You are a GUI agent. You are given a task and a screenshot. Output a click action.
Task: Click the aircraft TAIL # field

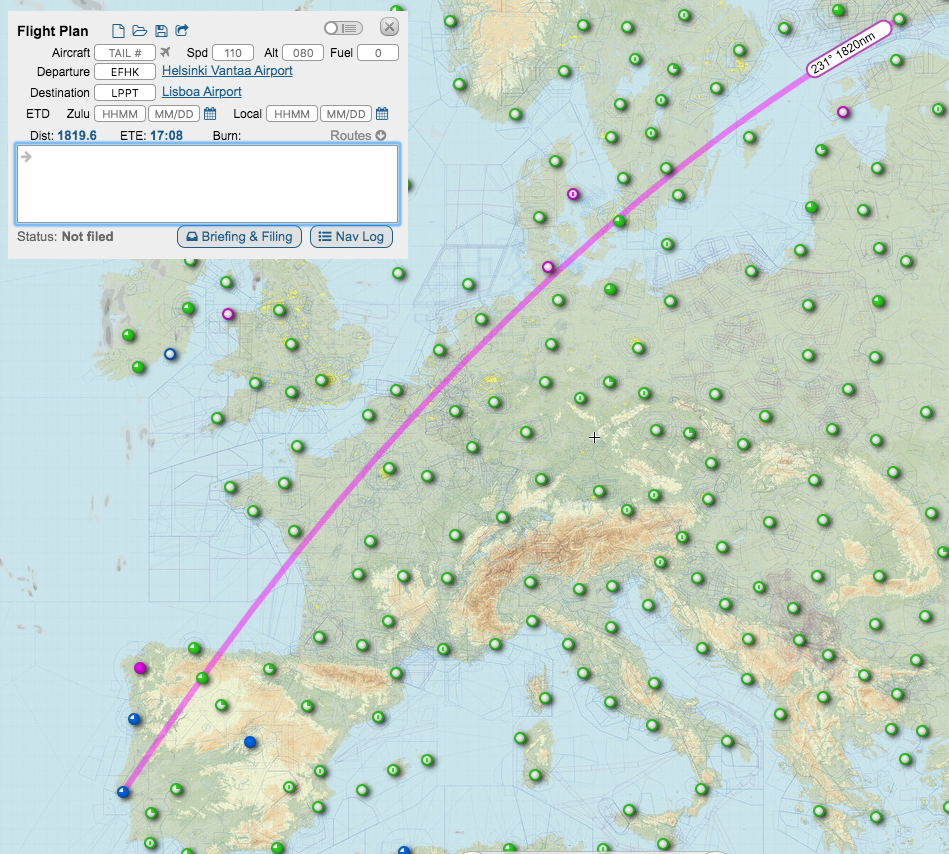coord(125,52)
